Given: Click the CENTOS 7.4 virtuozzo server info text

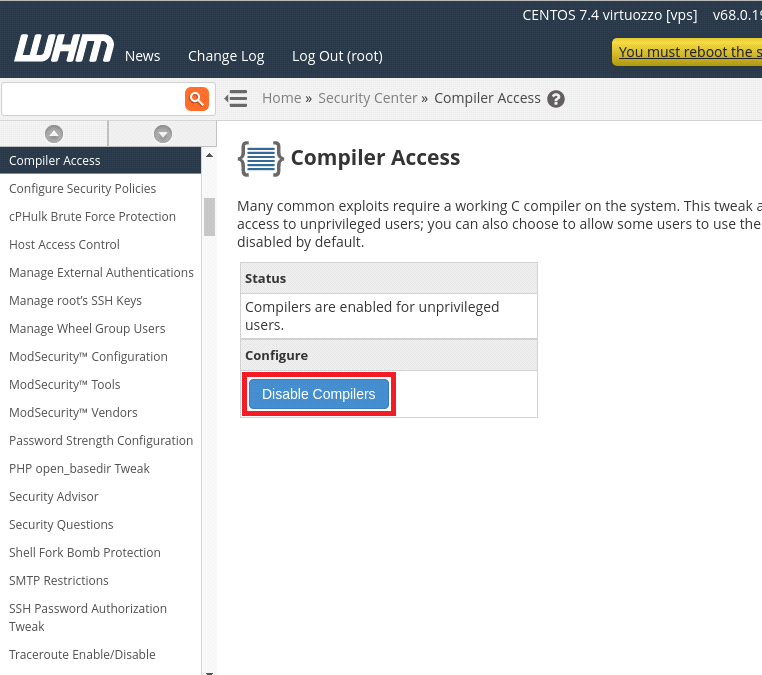Looking at the screenshot, I should pyautogui.click(x=609, y=15).
